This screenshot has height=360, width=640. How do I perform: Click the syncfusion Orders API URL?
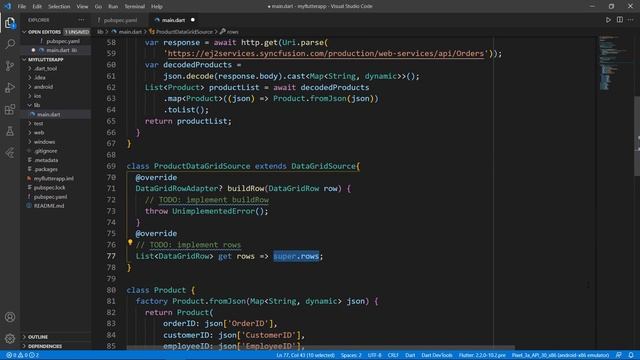(x=326, y=53)
